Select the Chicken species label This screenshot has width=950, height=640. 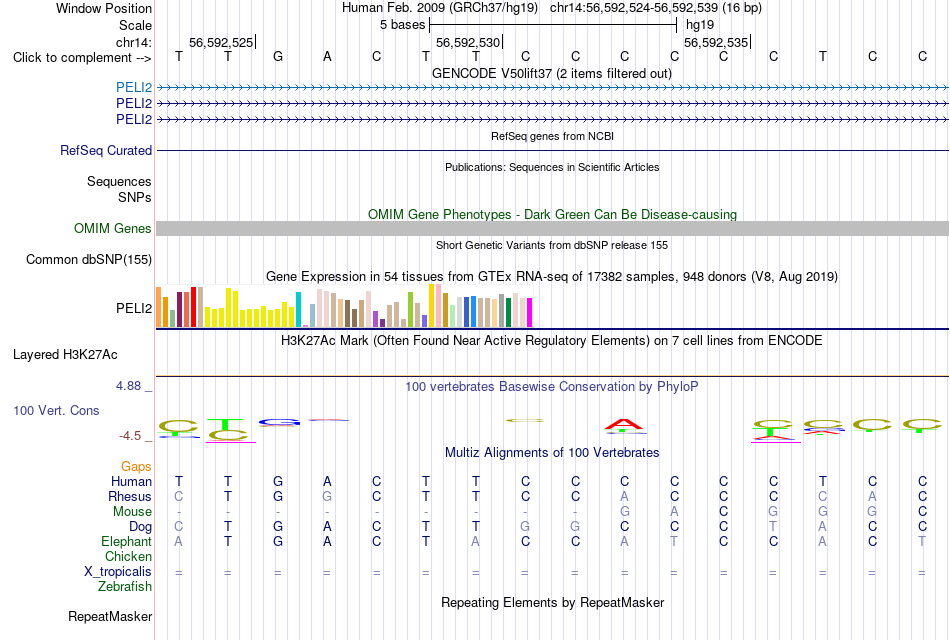128,556
